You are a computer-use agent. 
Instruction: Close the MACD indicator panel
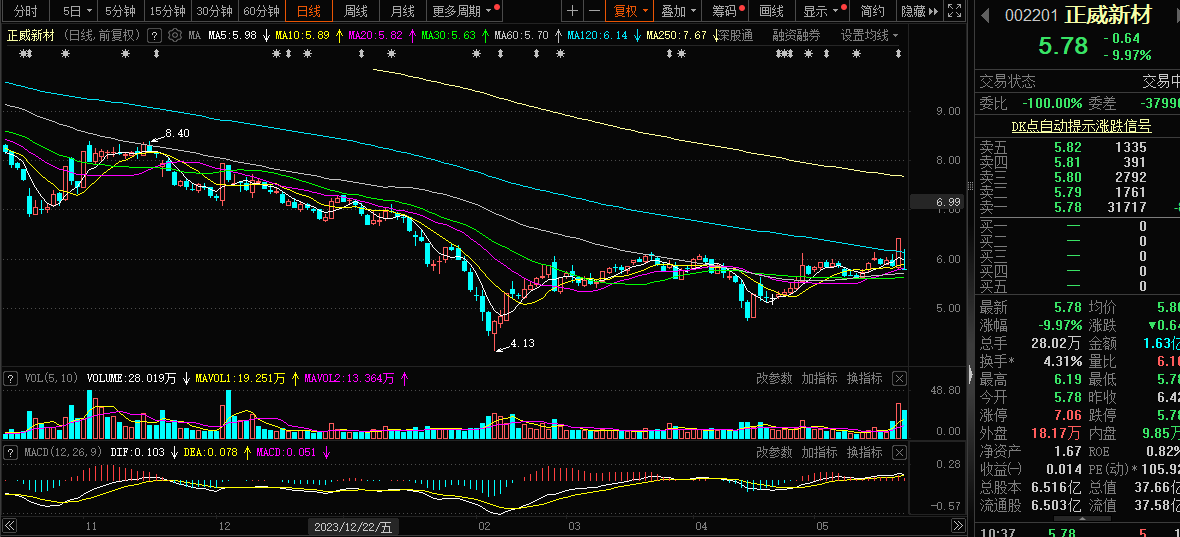[899, 452]
